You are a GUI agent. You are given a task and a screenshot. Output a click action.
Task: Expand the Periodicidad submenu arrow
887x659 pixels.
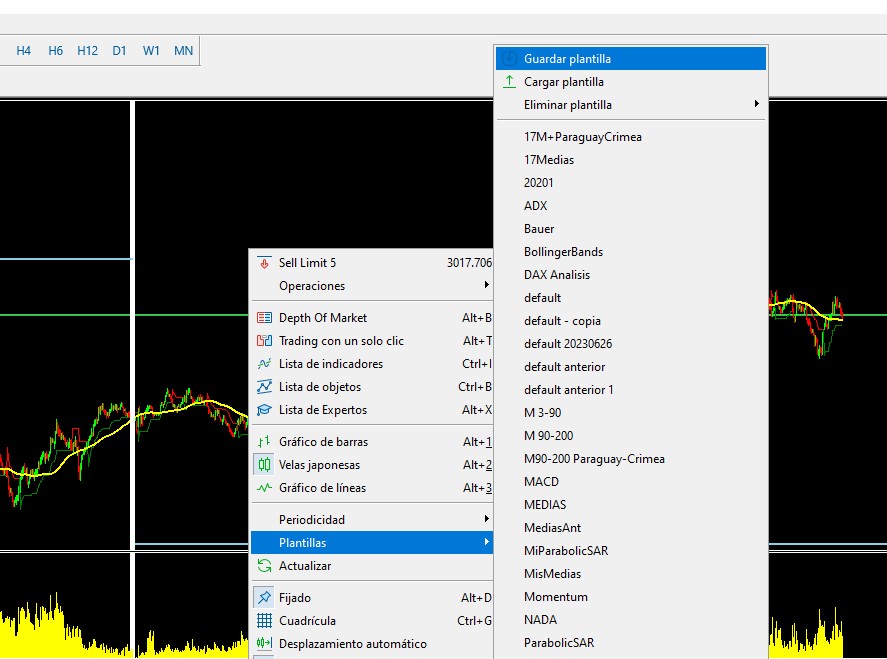(x=486, y=519)
